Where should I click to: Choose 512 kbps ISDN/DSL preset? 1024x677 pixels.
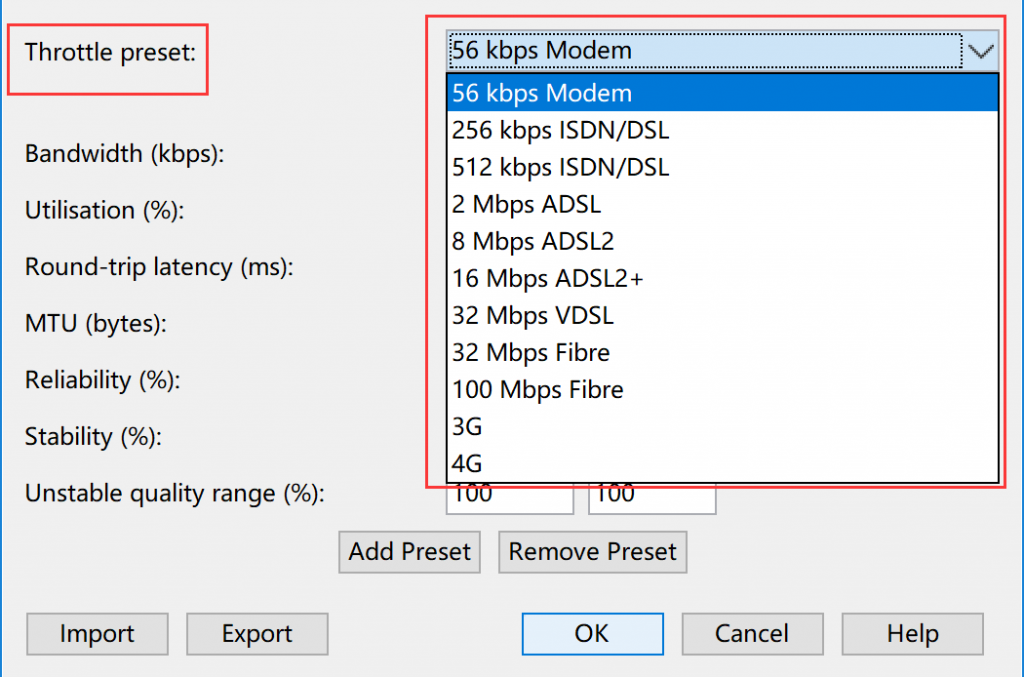coord(722,167)
